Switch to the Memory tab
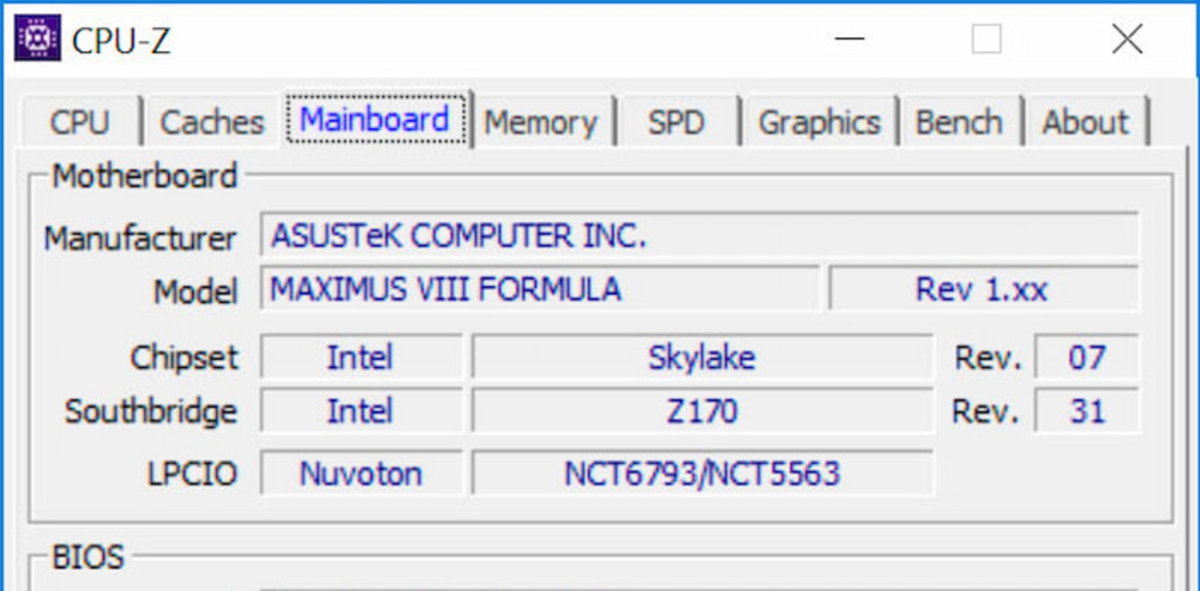This screenshot has height=591, width=1200. (540, 122)
